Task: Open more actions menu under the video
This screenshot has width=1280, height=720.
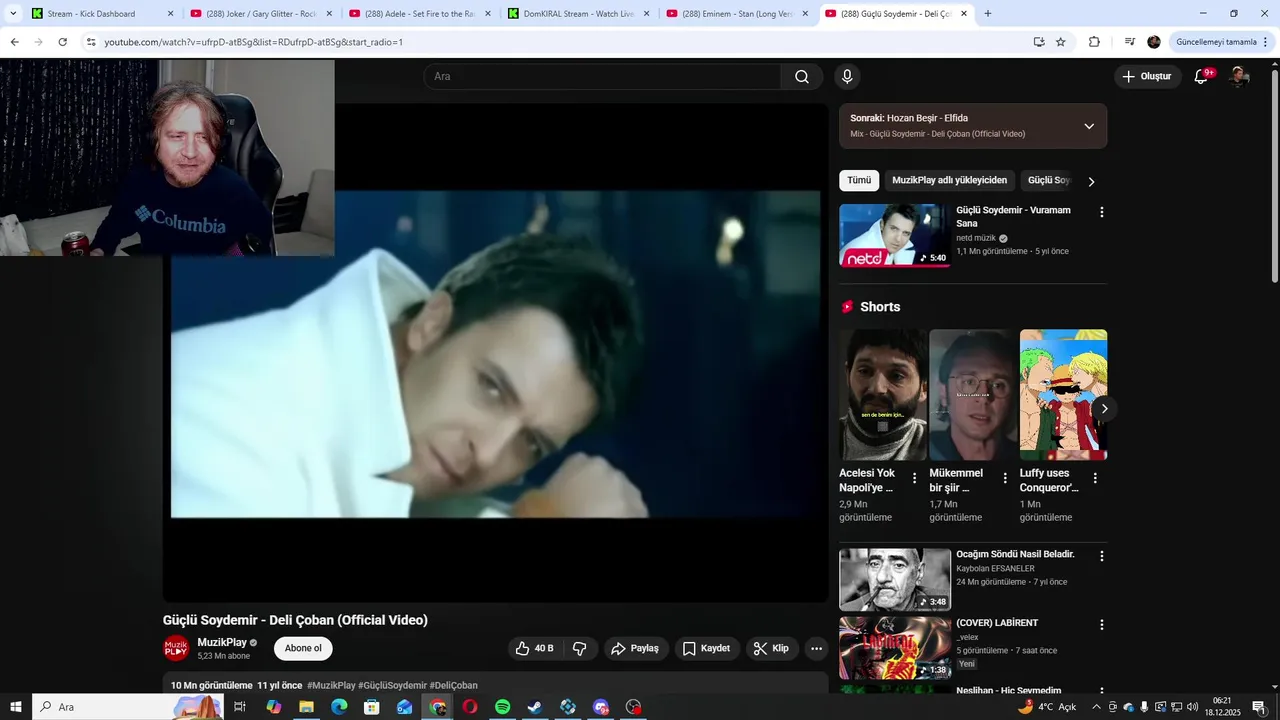Action: 816,649
